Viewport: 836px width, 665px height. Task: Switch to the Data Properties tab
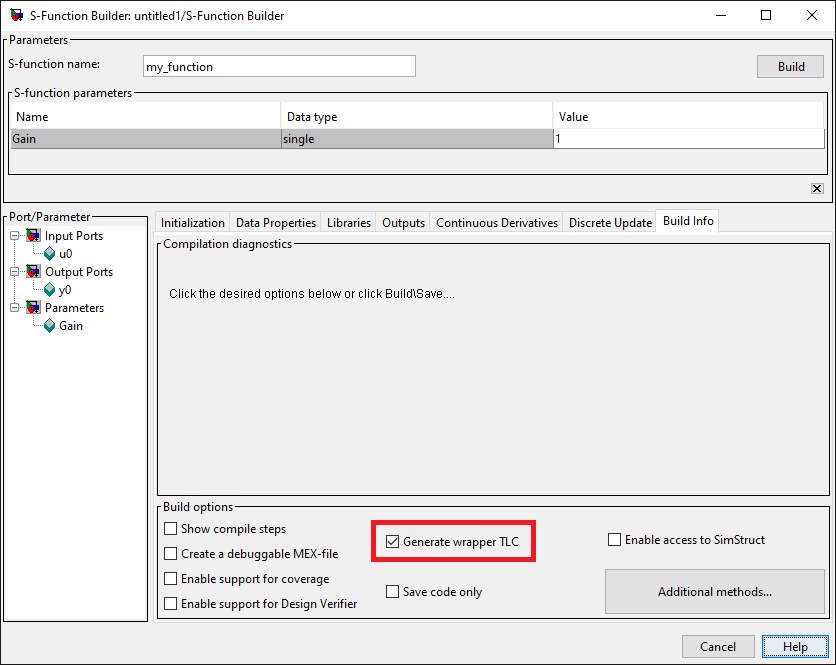coord(276,223)
